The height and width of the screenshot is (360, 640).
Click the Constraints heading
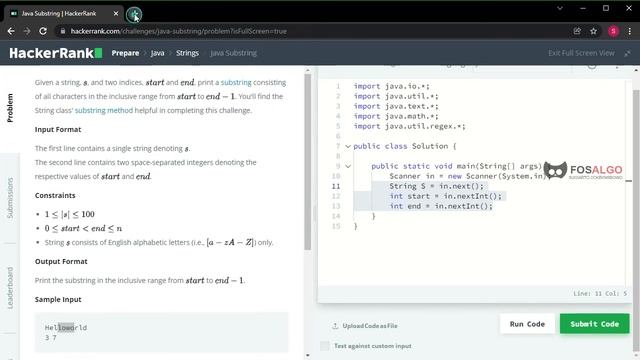coord(55,195)
